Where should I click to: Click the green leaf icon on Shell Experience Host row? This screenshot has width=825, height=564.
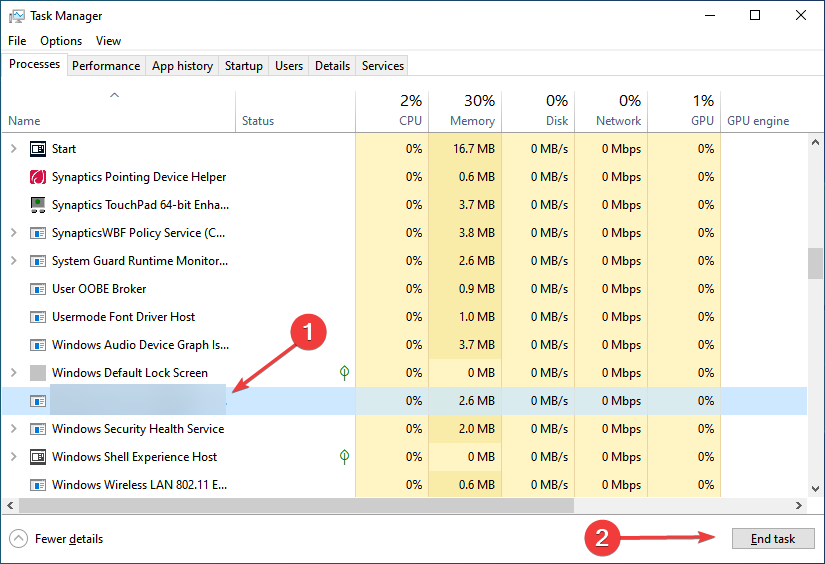pyautogui.click(x=344, y=457)
